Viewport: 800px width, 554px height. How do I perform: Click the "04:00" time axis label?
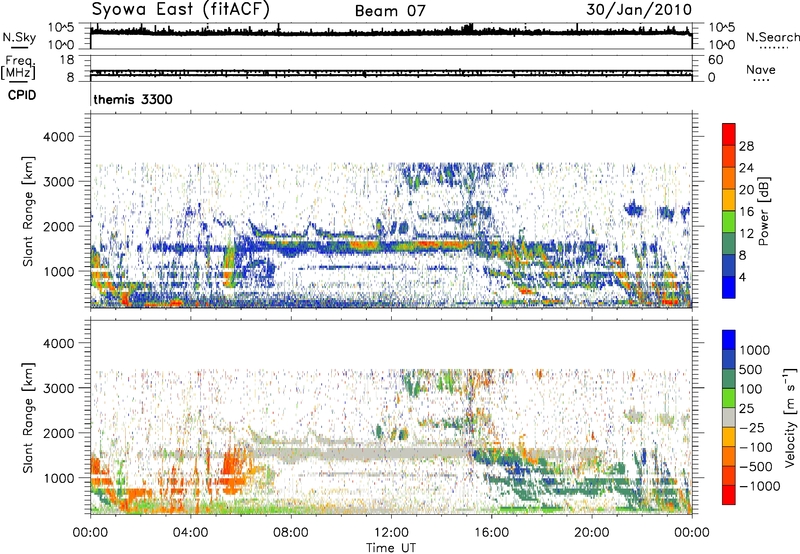pyautogui.click(x=190, y=533)
